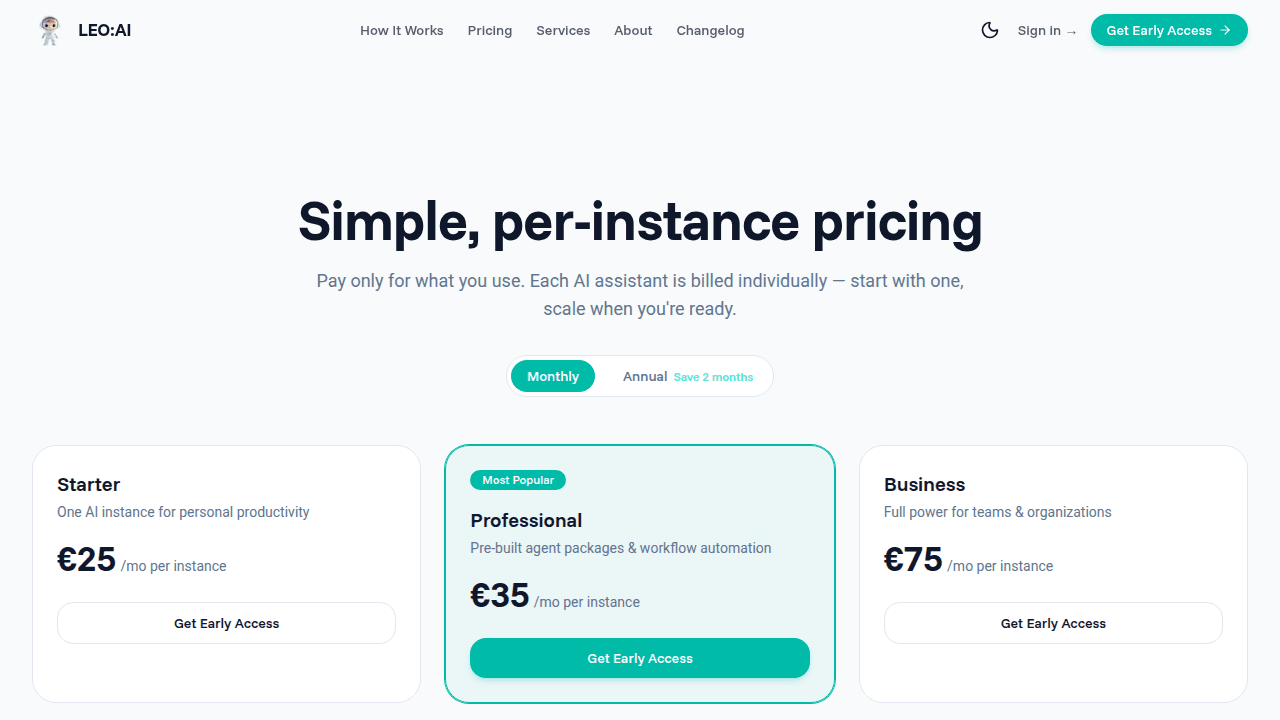Click the Save 2 months label

click(713, 377)
